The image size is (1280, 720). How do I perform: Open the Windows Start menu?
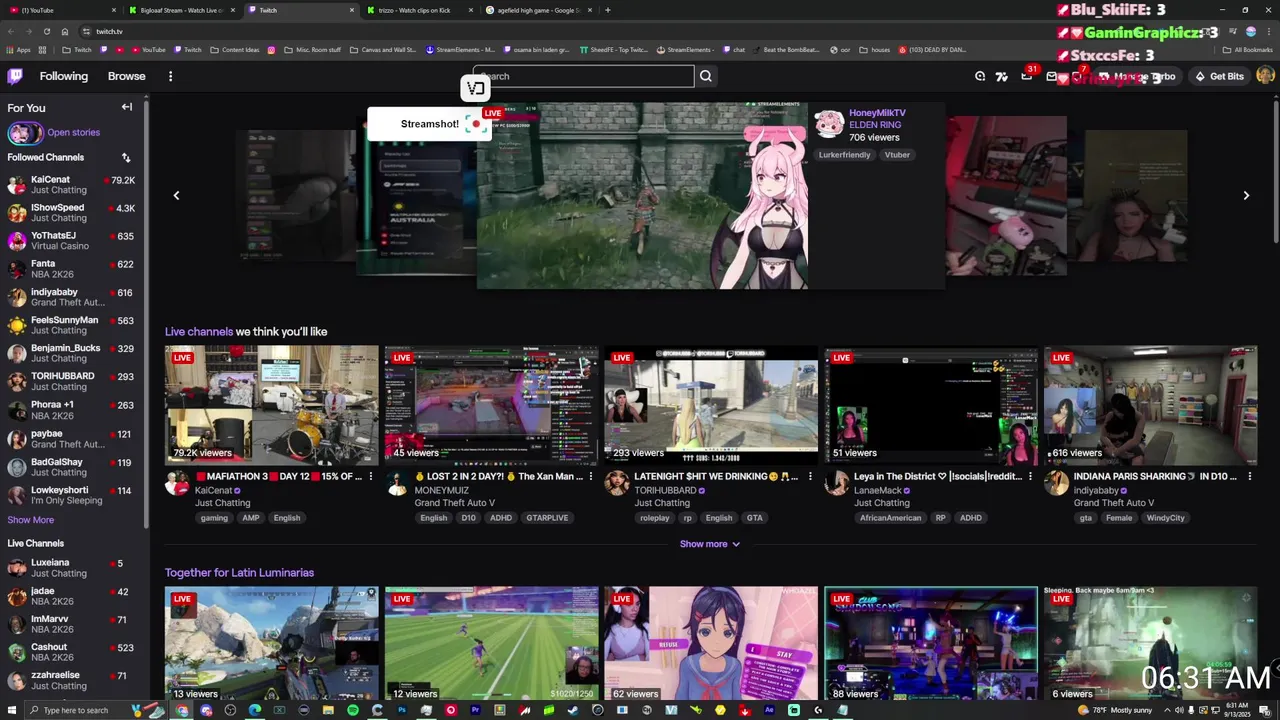pyautogui.click(x=10, y=710)
